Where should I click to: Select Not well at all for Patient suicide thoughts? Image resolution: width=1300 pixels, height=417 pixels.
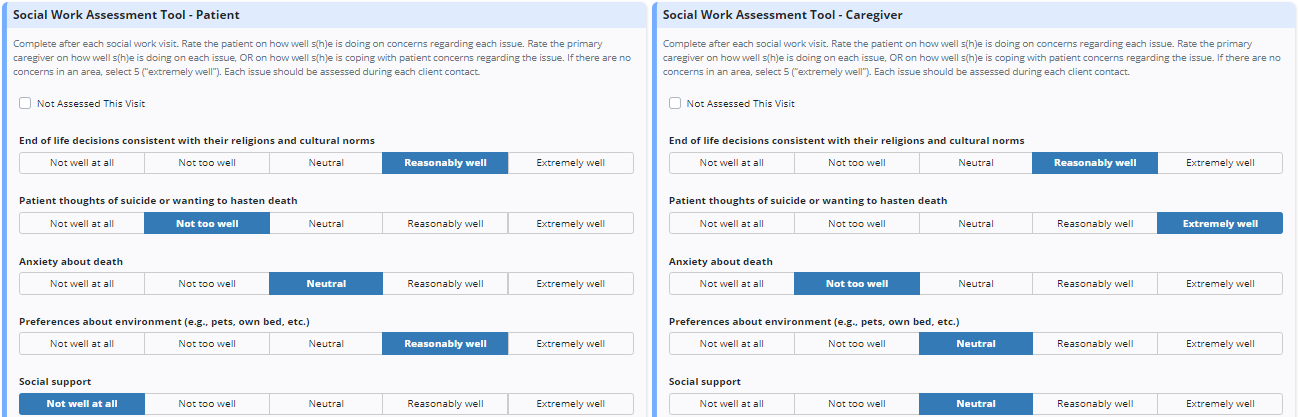[82, 223]
